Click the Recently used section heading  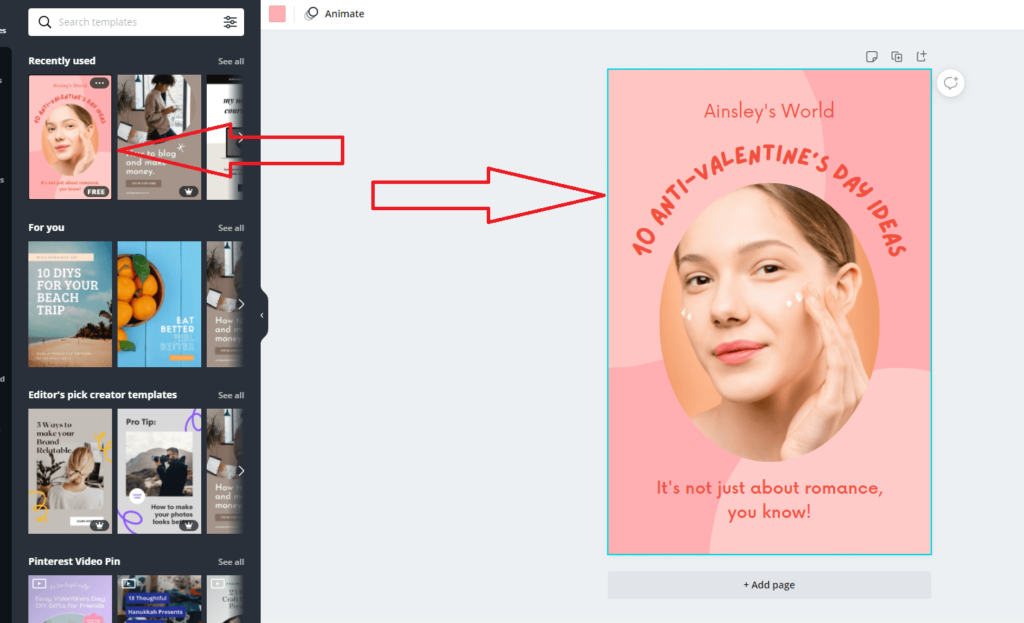coord(62,61)
